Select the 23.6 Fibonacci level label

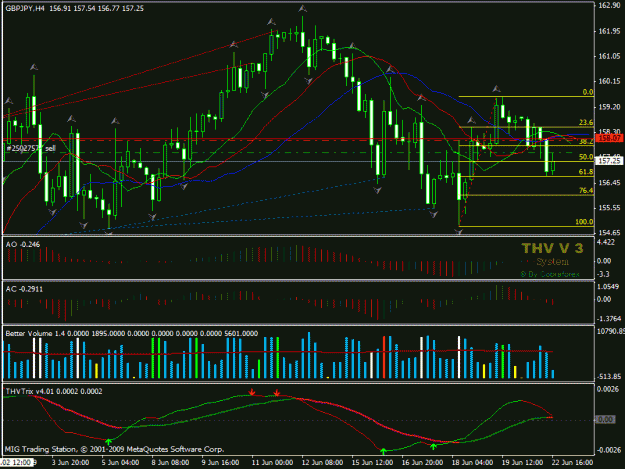586,122
